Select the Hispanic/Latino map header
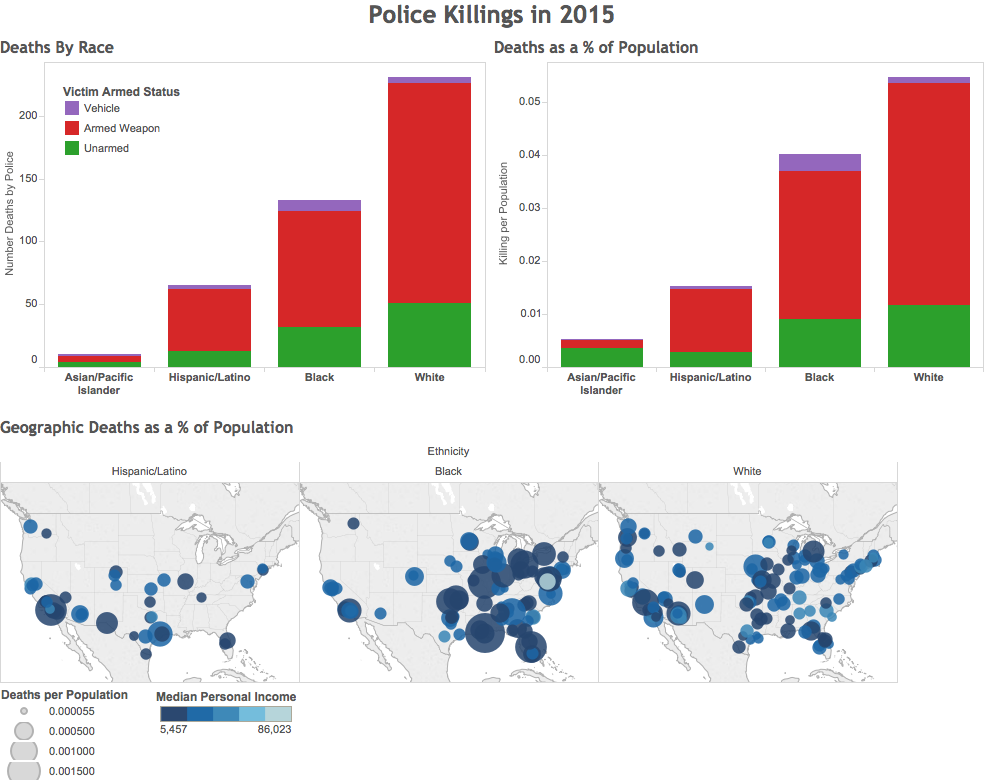984x784 pixels. [149, 471]
